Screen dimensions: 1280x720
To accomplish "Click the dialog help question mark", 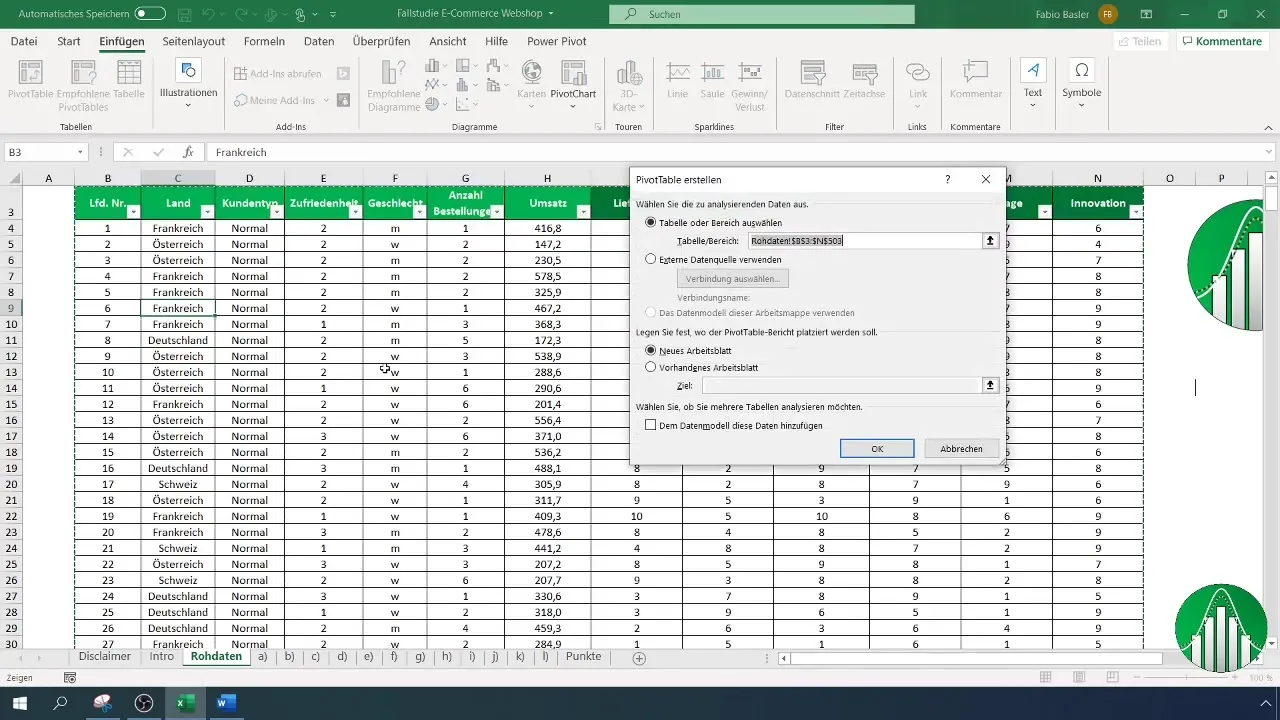I will (x=947, y=179).
